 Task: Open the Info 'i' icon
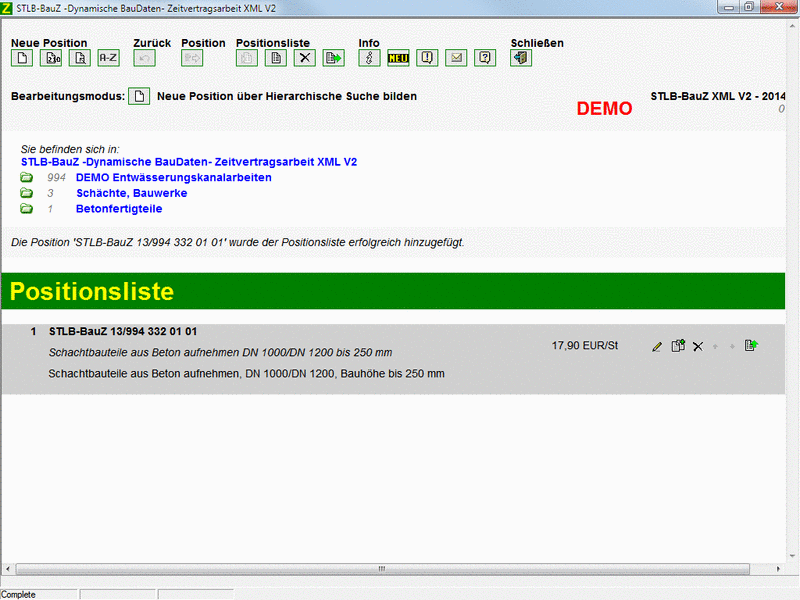tap(369, 58)
